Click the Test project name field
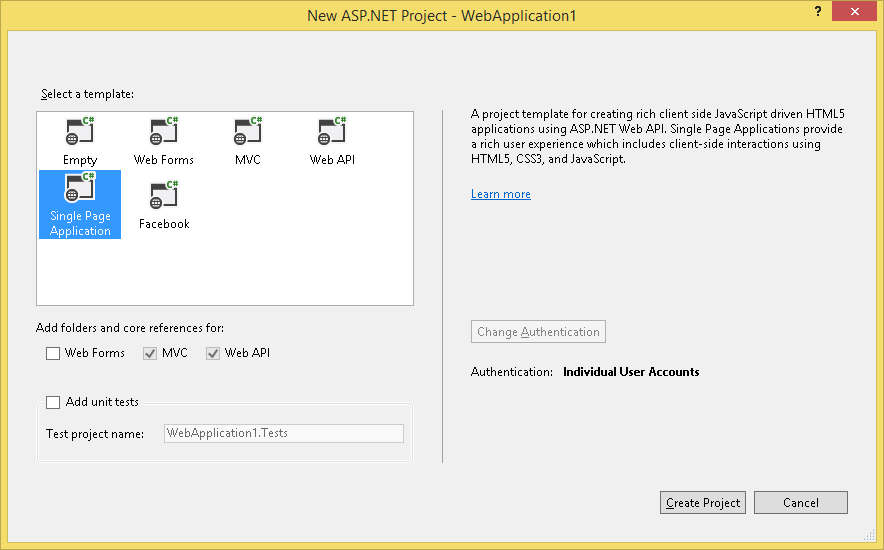The image size is (884, 550). click(x=284, y=433)
